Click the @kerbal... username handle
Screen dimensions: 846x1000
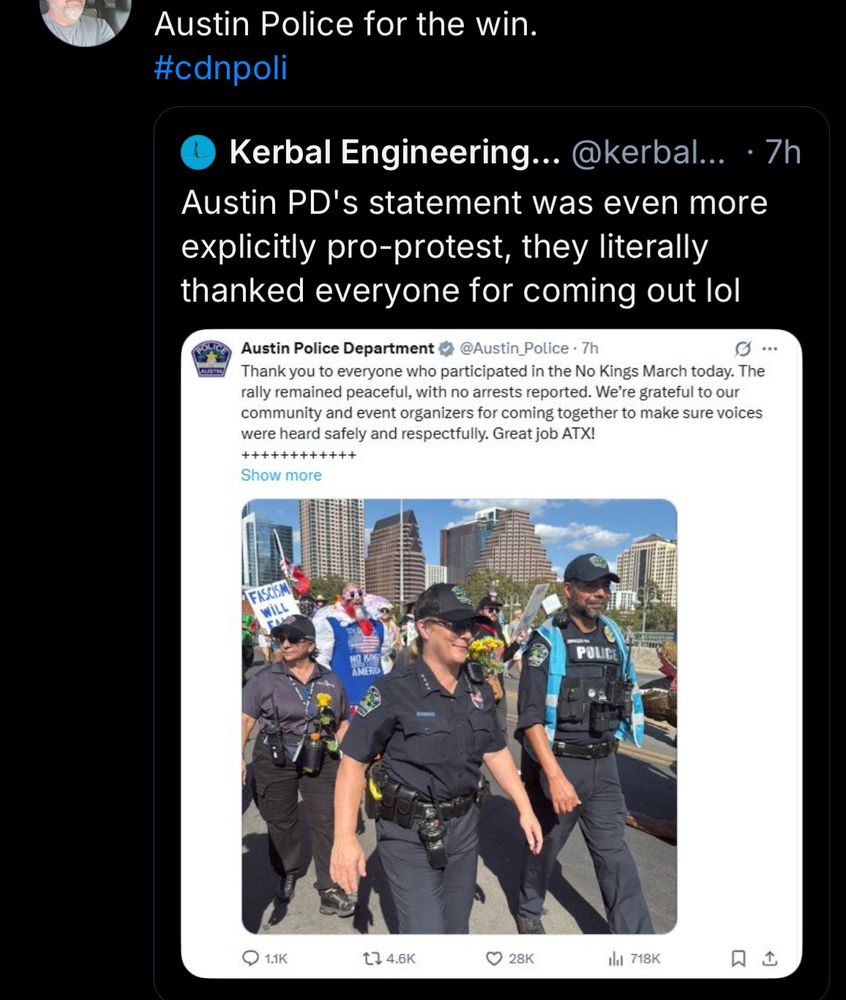(x=648, y=152)
